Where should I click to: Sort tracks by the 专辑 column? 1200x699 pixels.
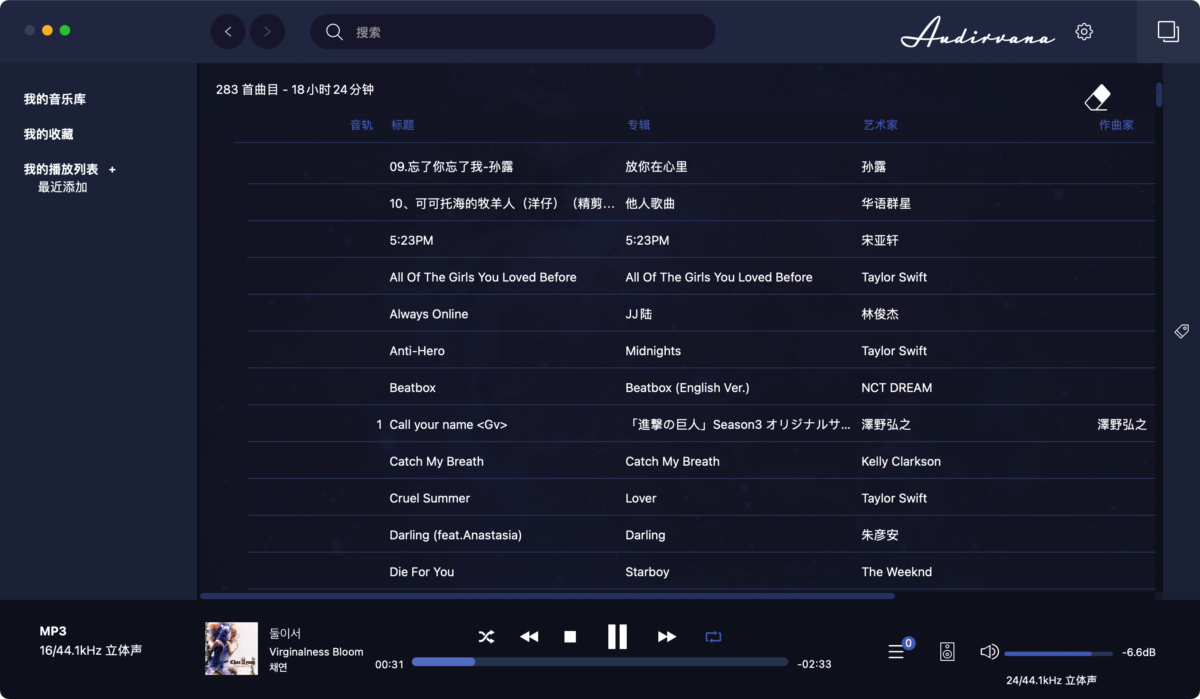639,125
